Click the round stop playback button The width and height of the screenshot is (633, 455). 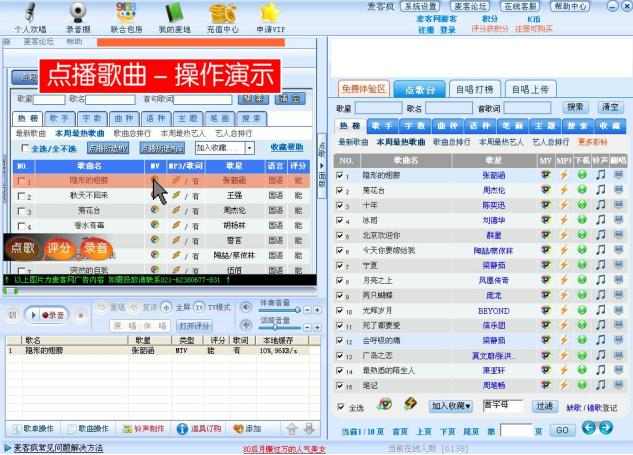(81, 315)
